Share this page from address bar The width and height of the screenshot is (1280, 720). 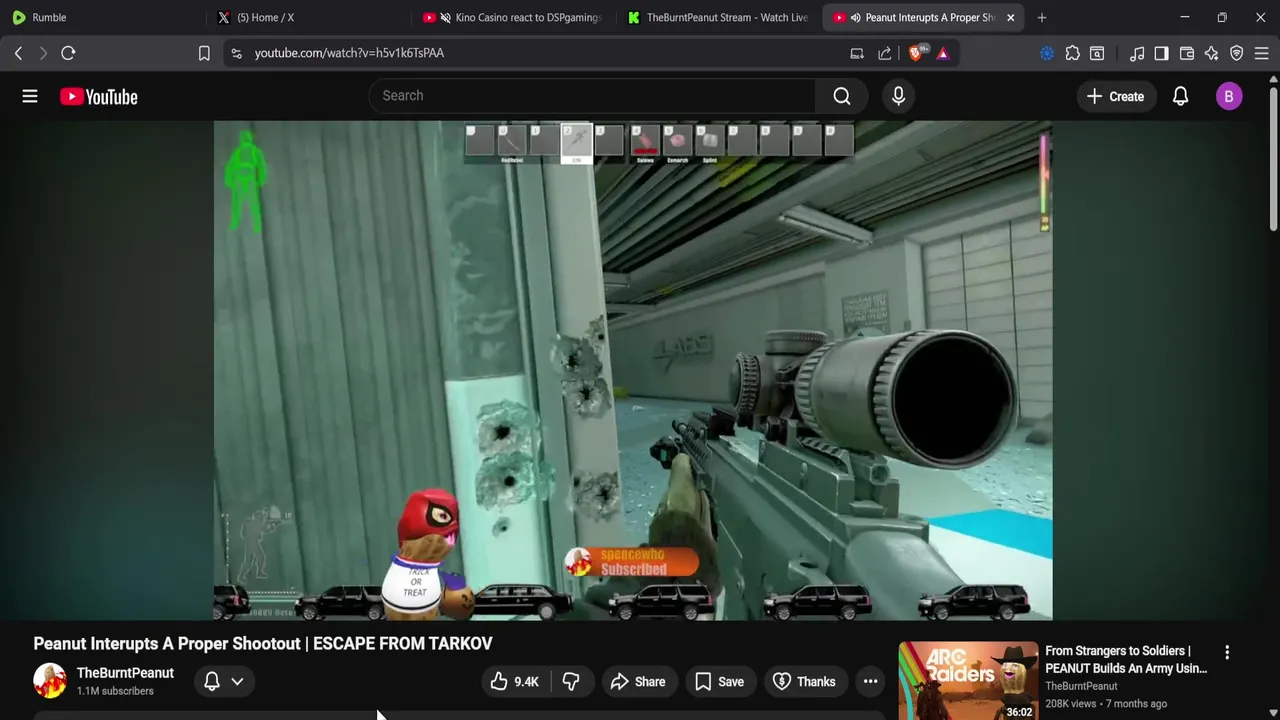885,53
